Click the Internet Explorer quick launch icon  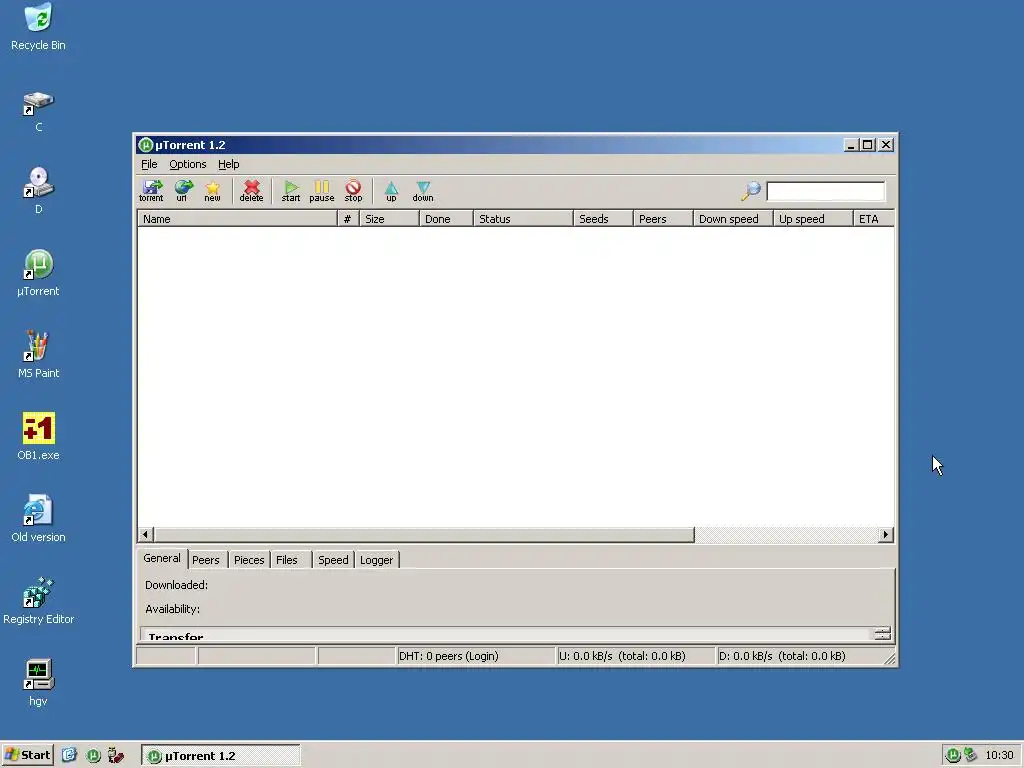pos(69,756)
